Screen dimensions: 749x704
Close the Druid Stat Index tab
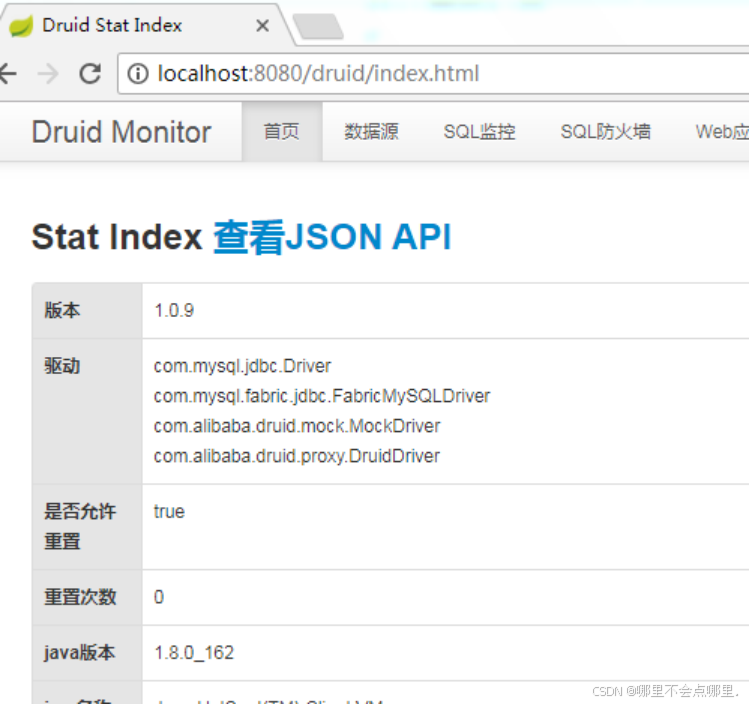point(262,25)
